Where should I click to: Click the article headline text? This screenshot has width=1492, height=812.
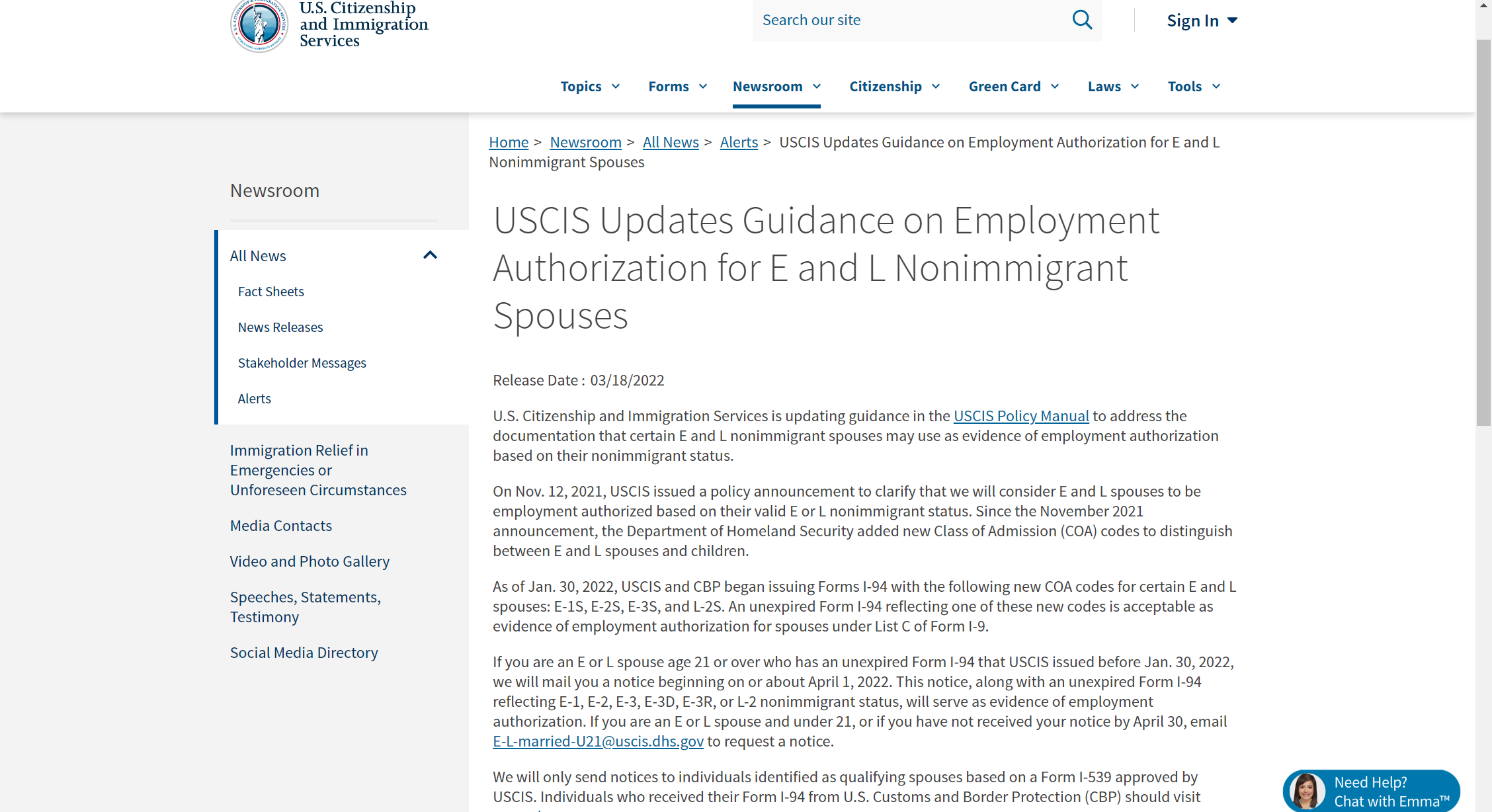[x=826, y=268]
